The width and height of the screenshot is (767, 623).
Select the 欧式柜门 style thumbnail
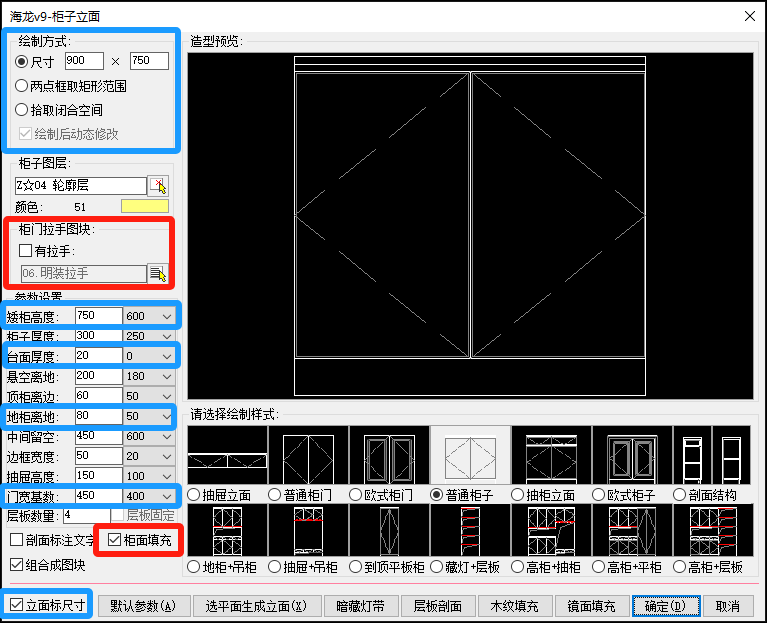(389, 456)
